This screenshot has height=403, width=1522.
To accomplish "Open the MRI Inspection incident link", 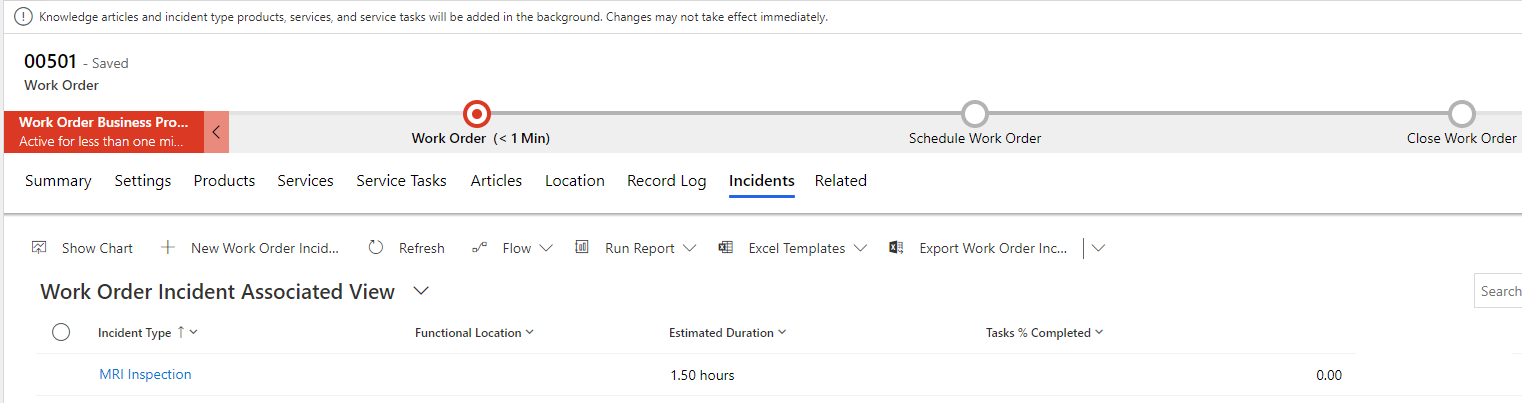I will tap(145, 375).
